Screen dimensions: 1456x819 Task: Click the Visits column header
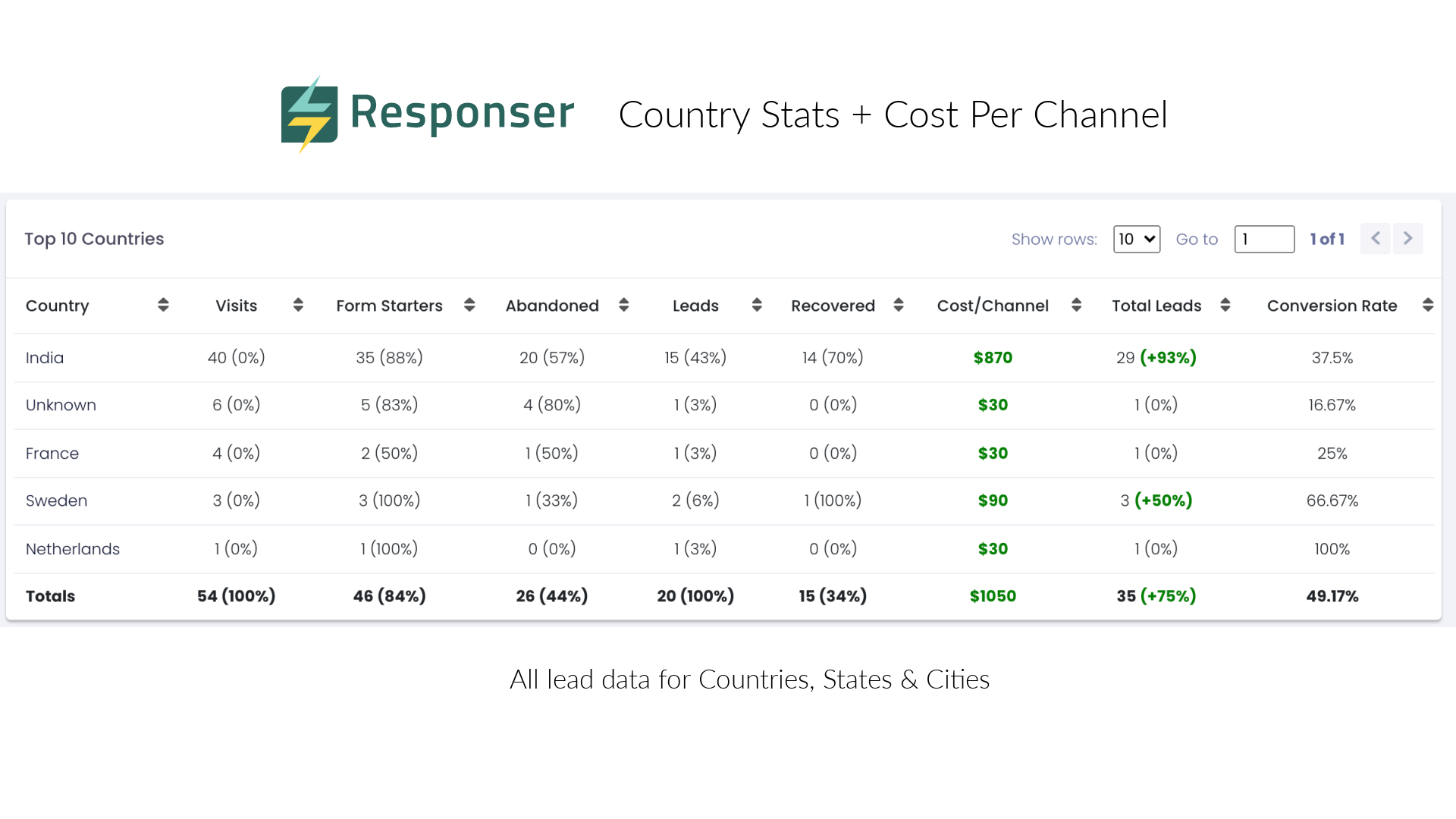pos(236,305)
